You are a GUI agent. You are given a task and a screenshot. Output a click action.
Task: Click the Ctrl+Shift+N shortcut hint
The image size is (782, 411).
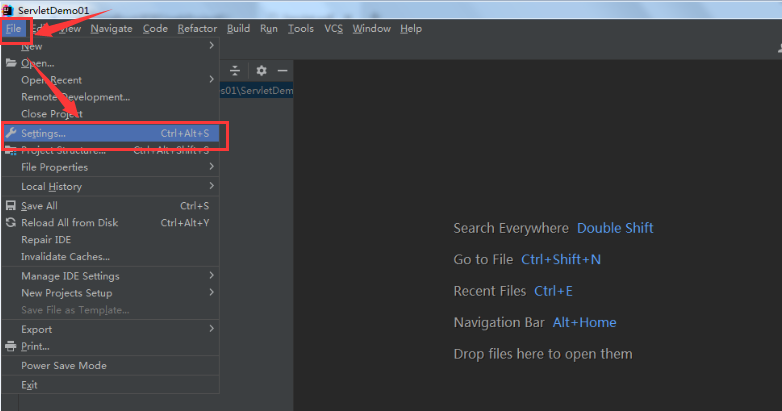pos(561,259)
